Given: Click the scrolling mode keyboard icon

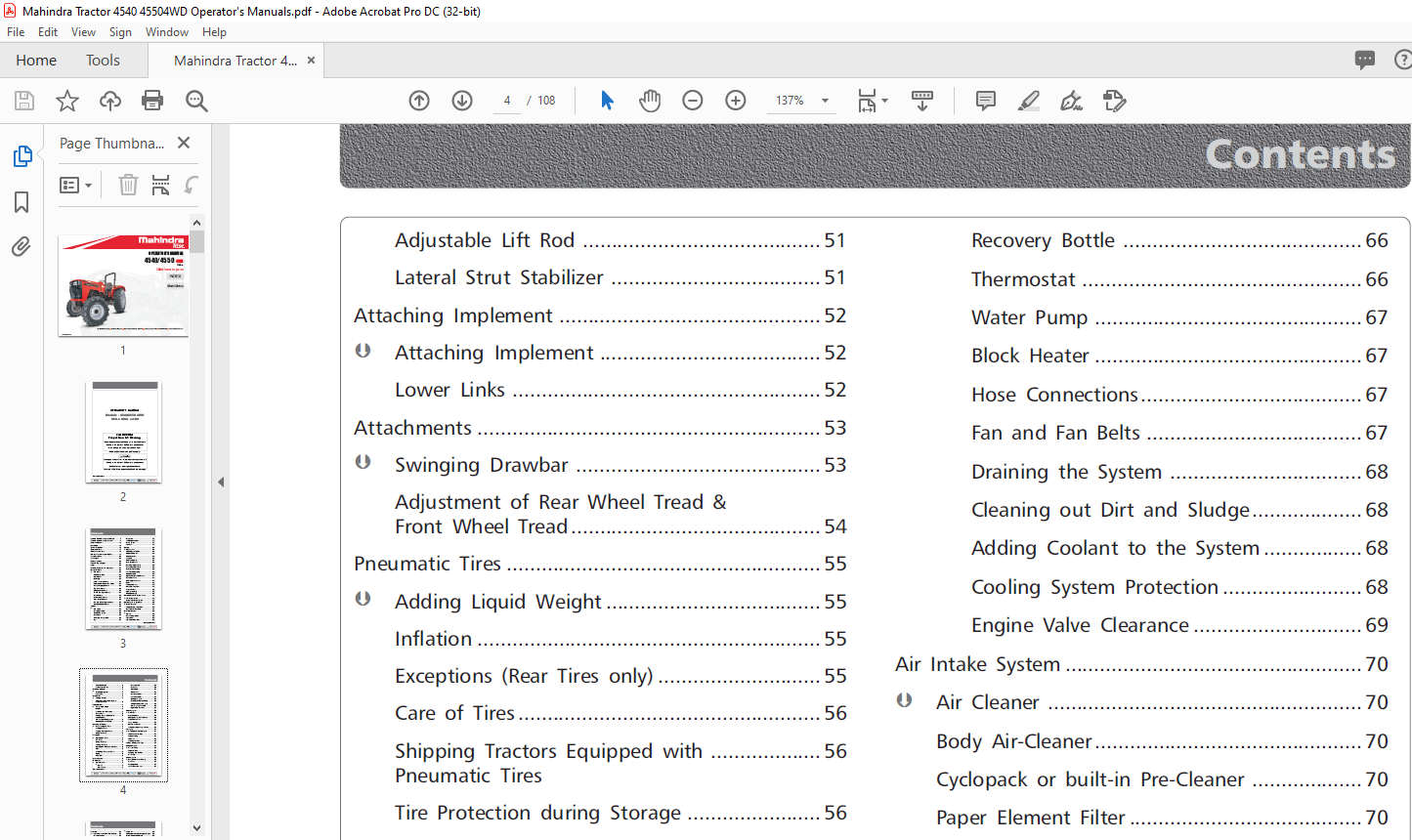Looking at the screenshot, I should (x=922, y=101).
